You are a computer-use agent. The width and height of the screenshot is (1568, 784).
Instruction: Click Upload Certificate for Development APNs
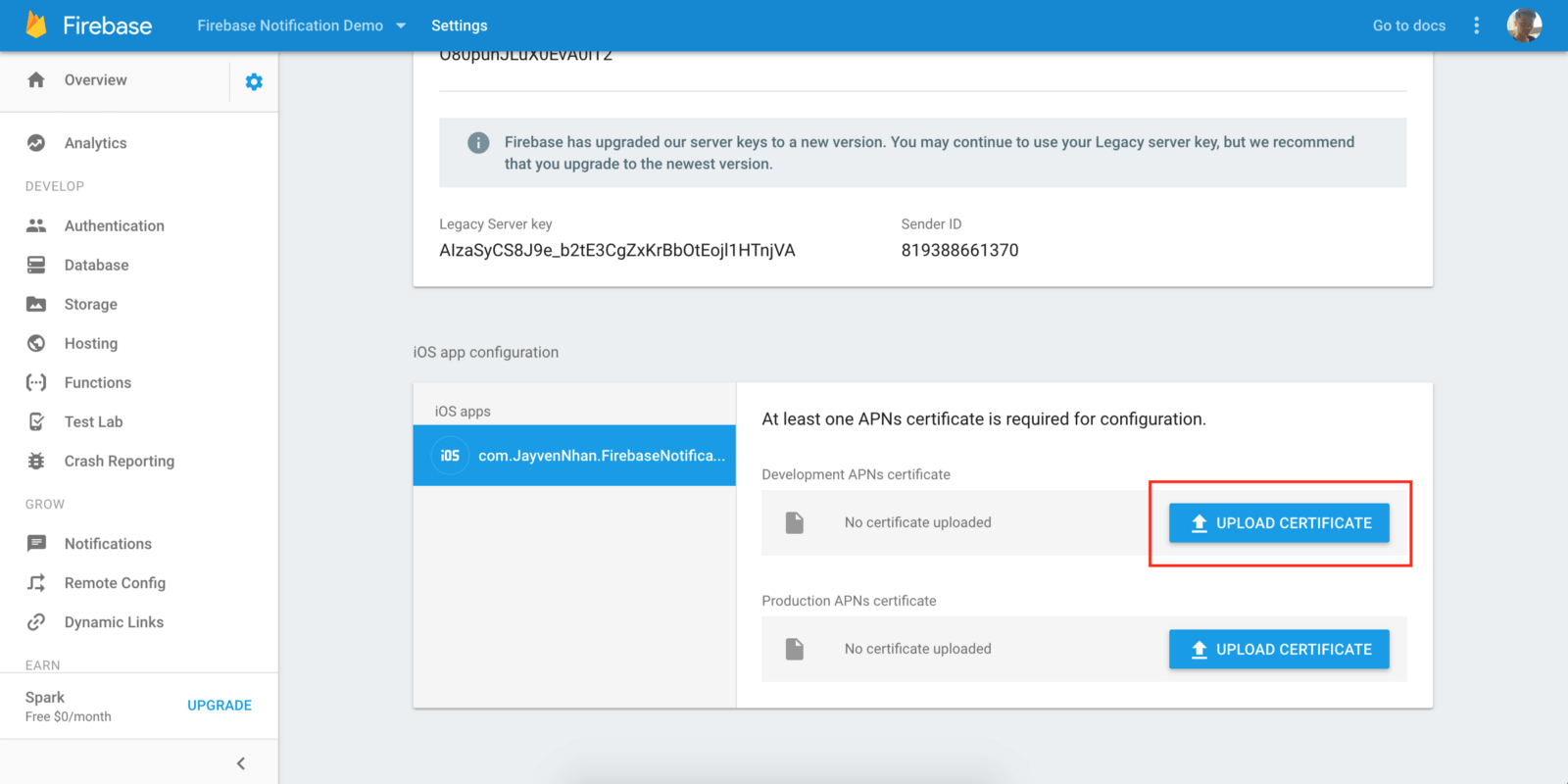click(1279, 523)
